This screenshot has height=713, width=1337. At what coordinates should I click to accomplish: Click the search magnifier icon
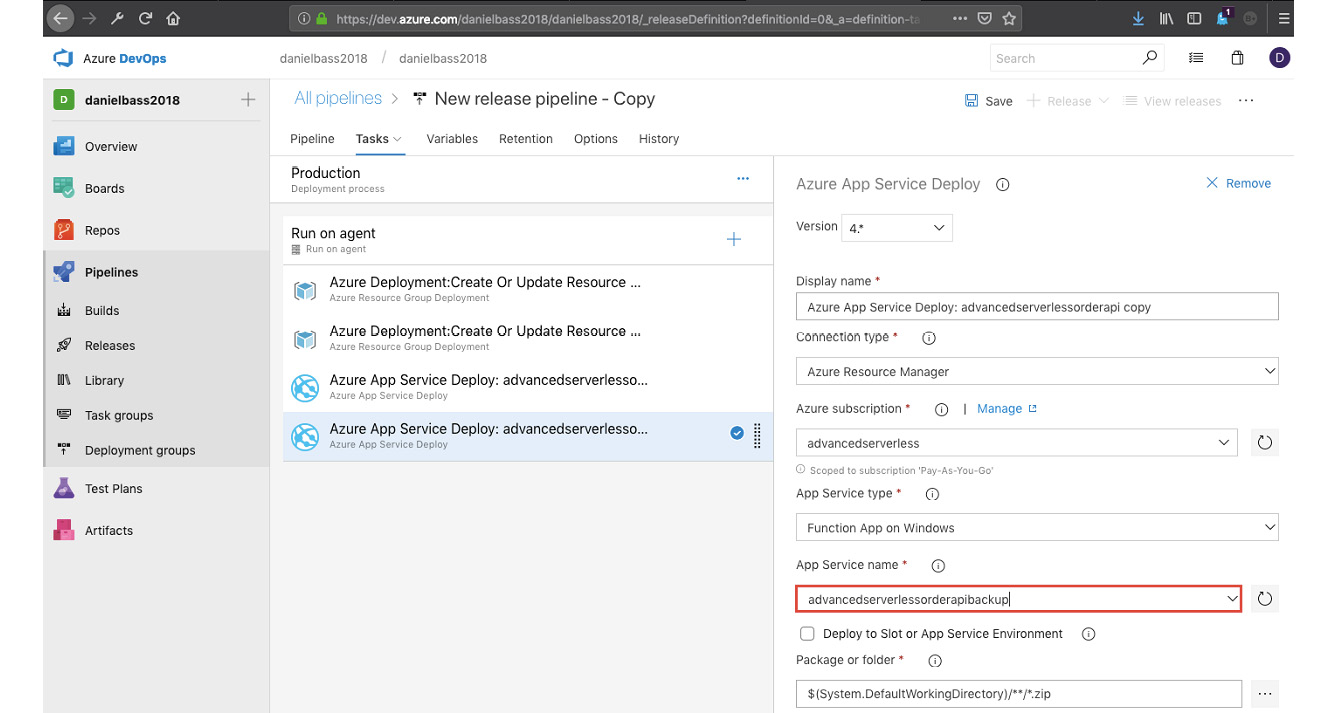1149,58
